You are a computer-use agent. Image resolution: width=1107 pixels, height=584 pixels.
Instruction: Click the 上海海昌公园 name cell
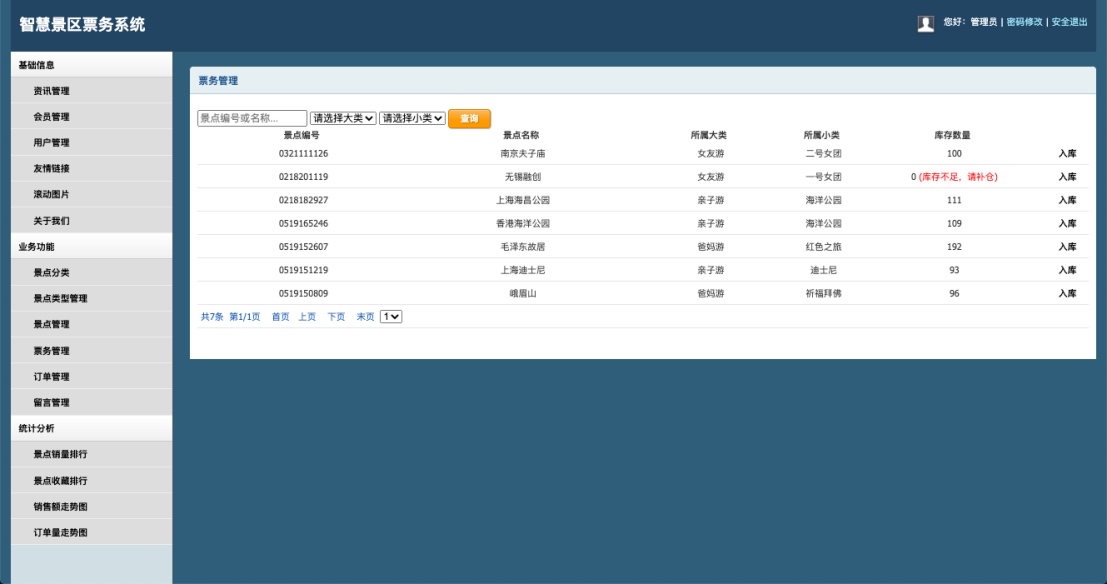point(523,200)
